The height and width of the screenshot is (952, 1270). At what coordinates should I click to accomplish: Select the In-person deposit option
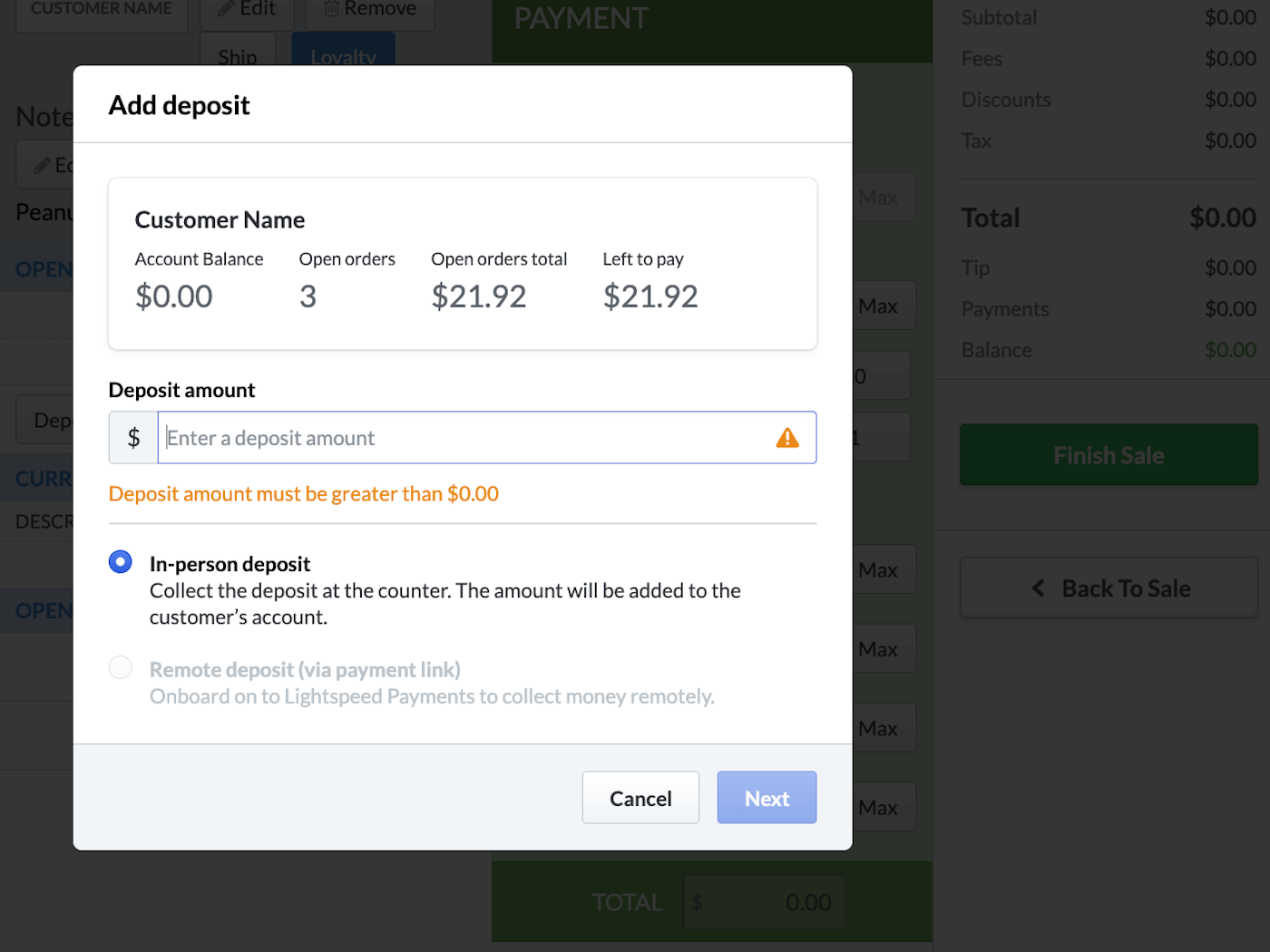120,561
